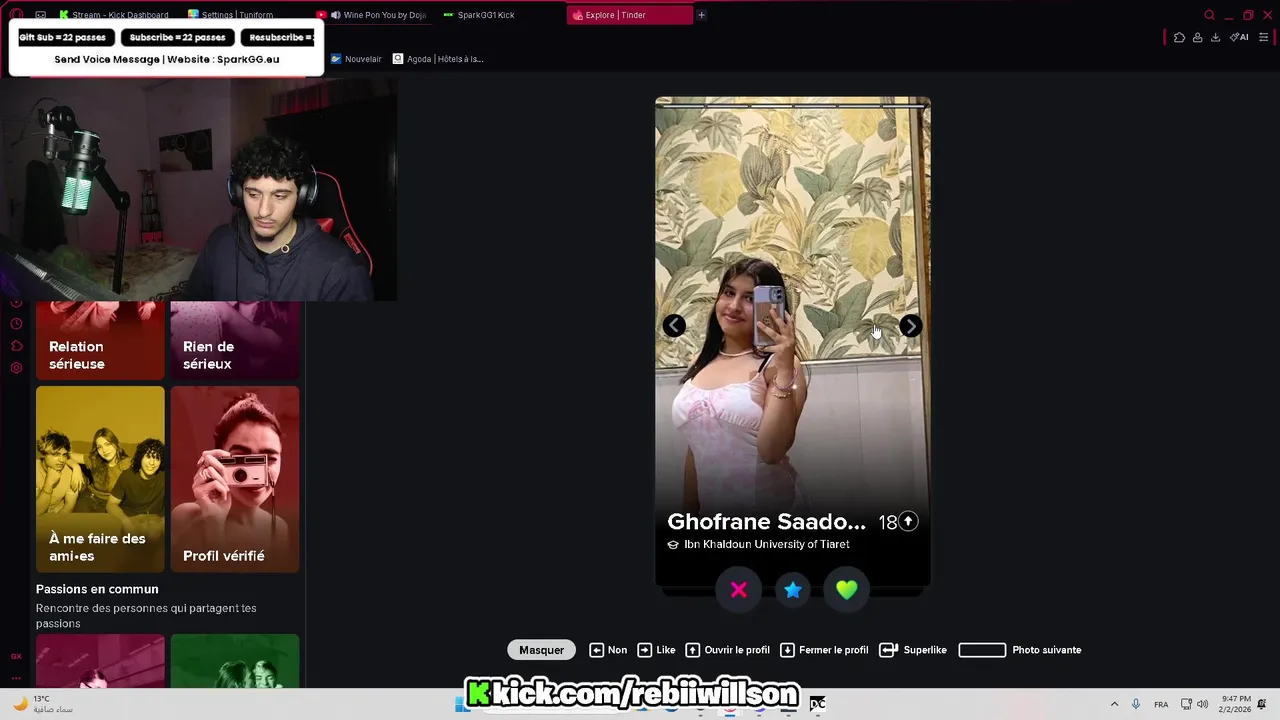Click the Photo suivante spacebar hint

pyautogui.click(x=1020, y=650)
